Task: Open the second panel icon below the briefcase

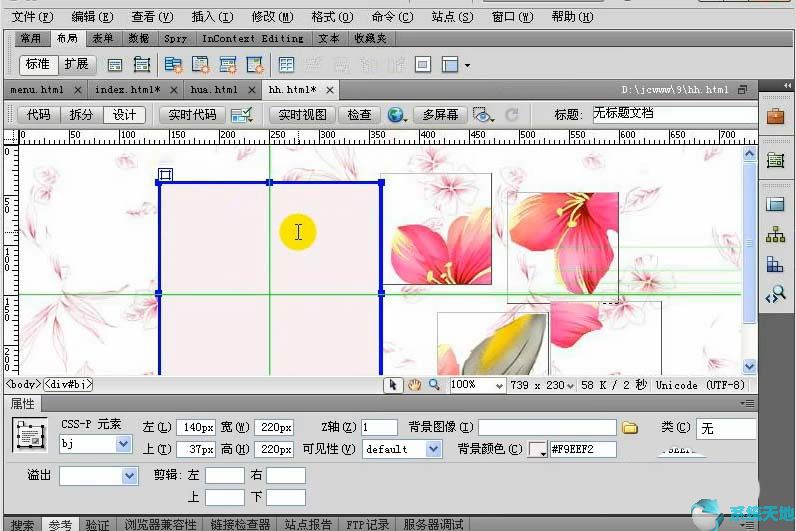Action: [775, 161]
